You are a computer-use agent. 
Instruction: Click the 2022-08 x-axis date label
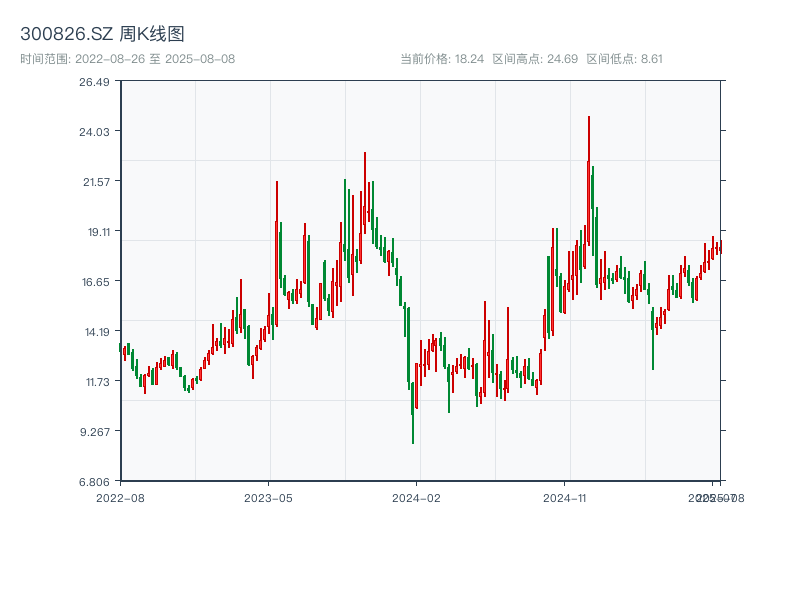click(x=120, y=497)
